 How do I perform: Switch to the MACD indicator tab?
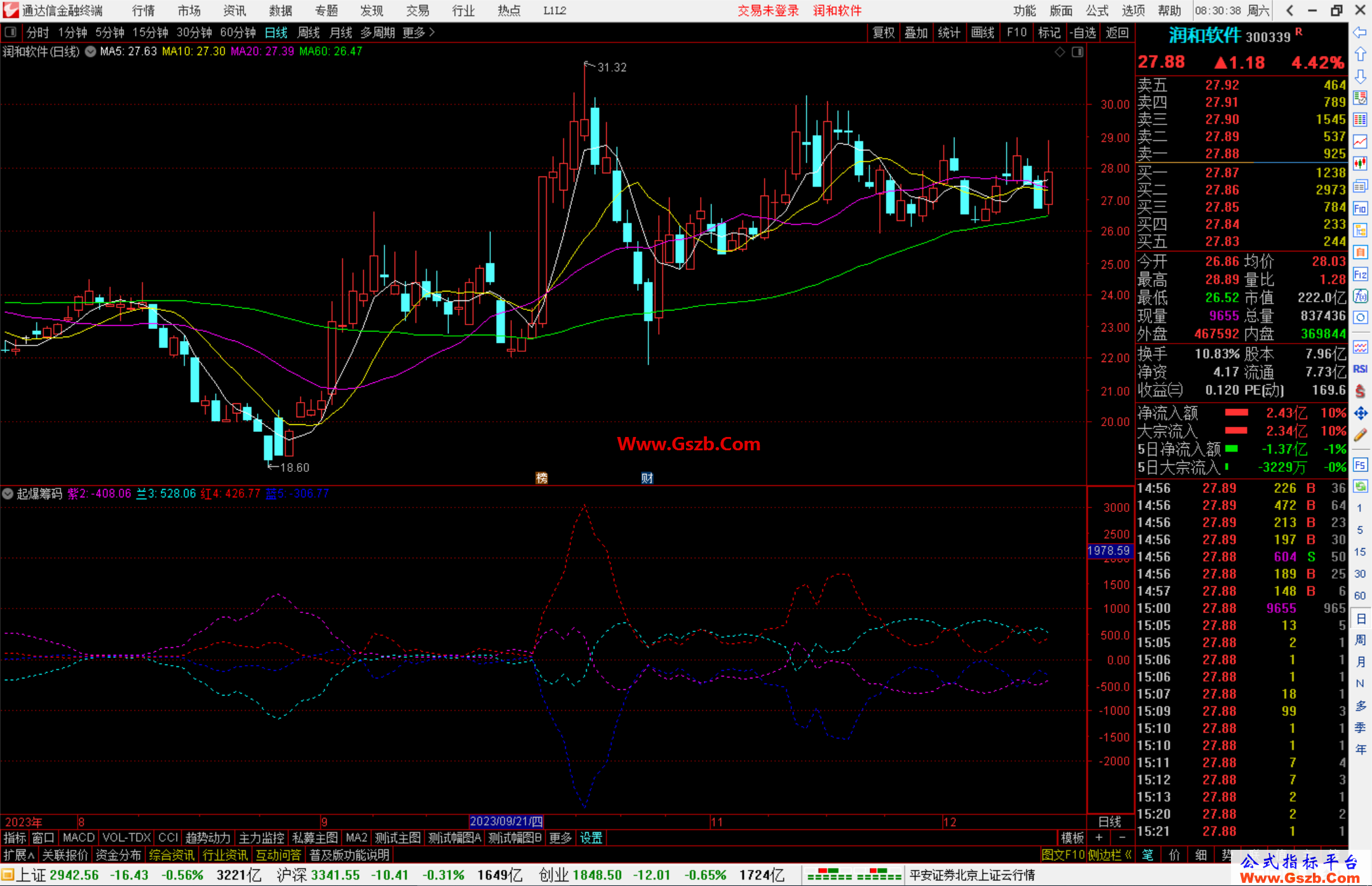coord(78,838)
